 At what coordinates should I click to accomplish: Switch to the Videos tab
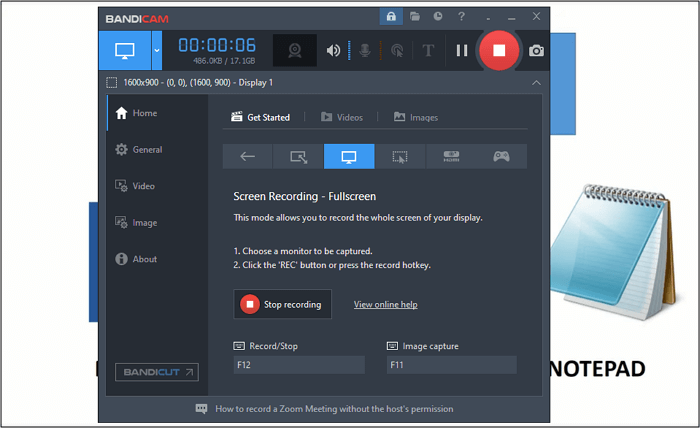[342, 117]
